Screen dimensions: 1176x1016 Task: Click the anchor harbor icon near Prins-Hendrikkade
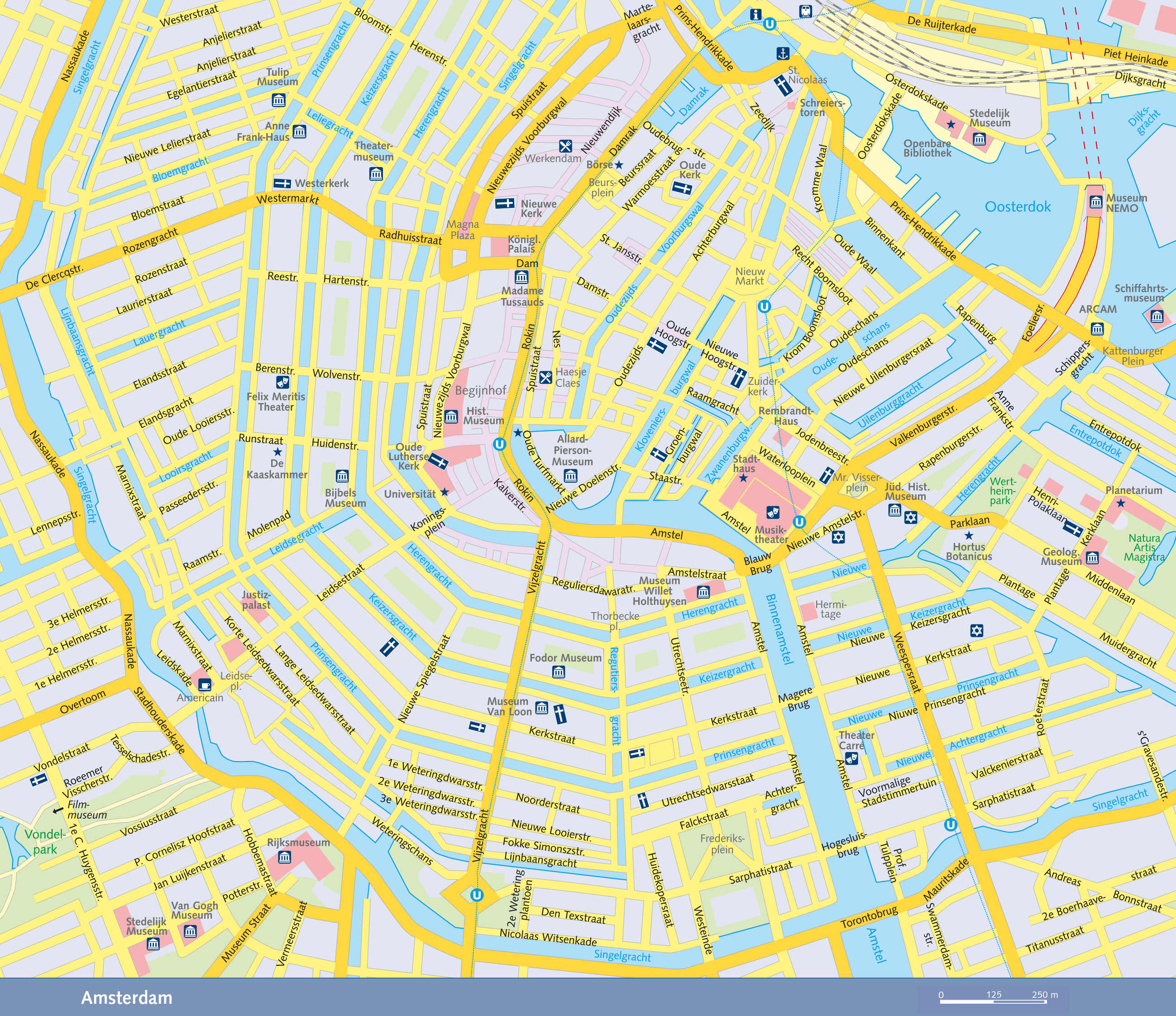coord(783,54)
